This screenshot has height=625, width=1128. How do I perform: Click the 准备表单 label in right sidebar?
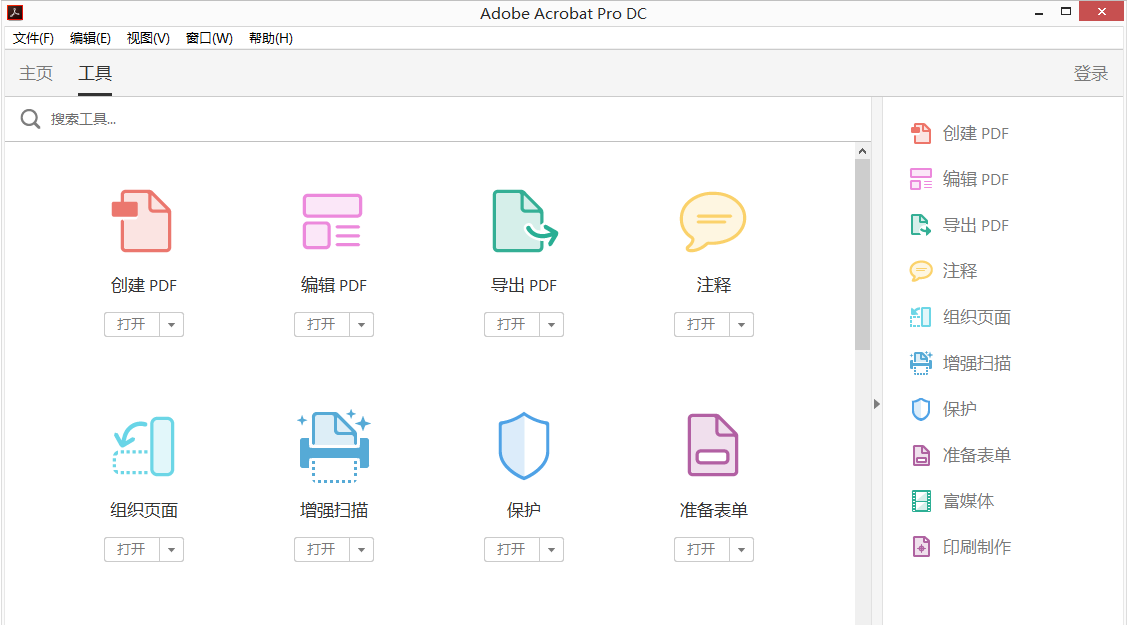point(977,455)
